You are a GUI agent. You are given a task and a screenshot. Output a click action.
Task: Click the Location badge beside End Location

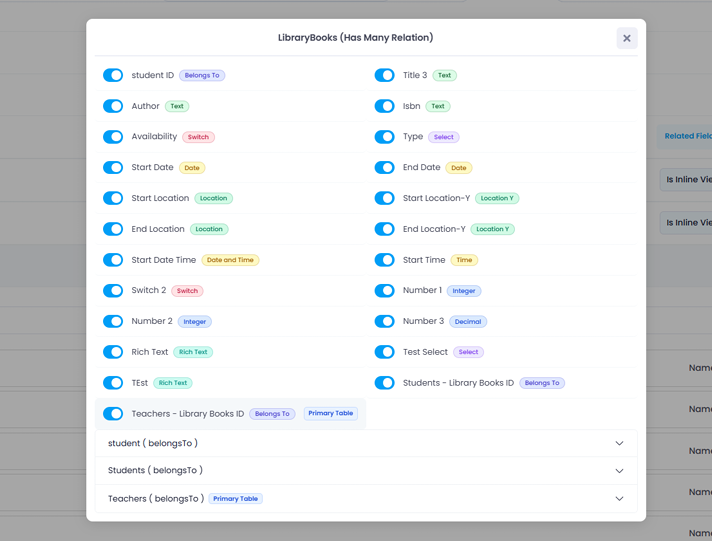pos(209,229)
